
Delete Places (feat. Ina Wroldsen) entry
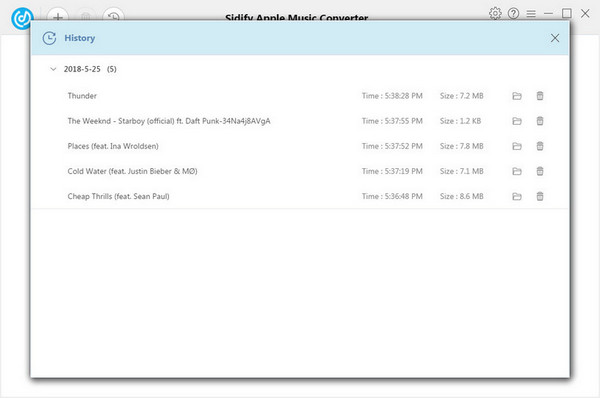click(540, 146)
